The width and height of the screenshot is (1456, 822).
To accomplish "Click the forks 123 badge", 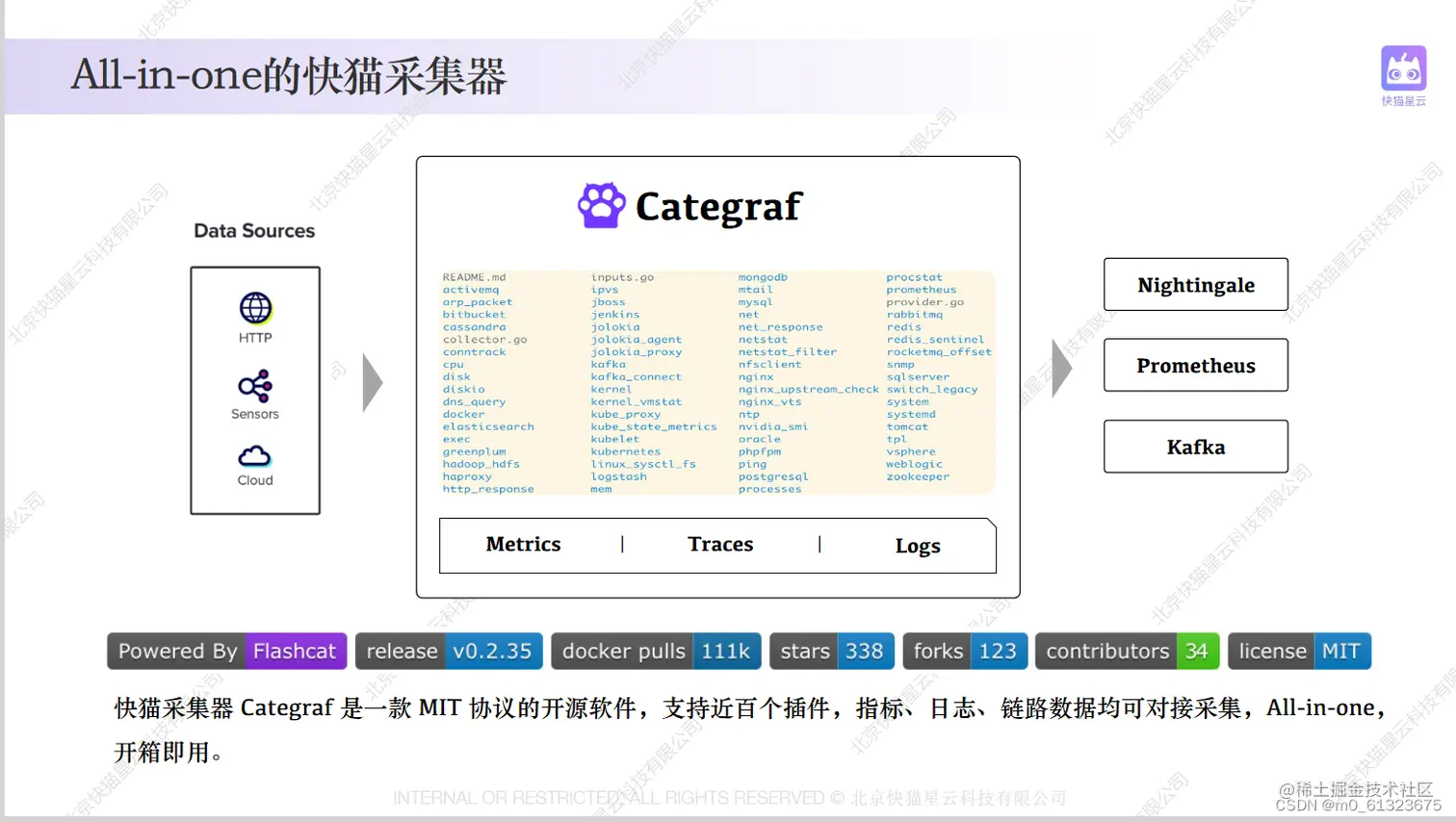I will pyautogui.click(x=965, y=652).
